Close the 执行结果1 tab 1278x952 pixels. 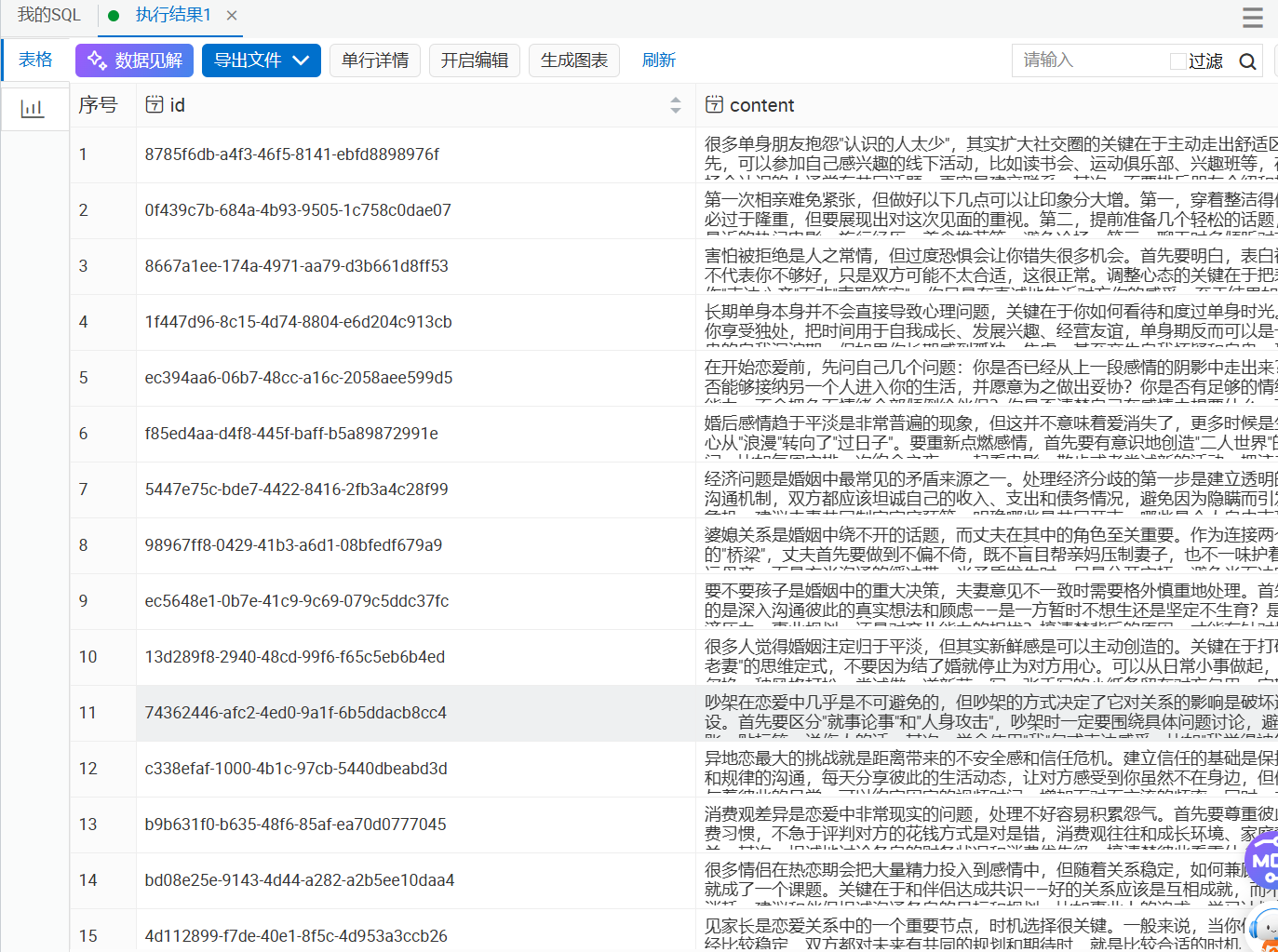pyautogui.click(x=232, y=16)
